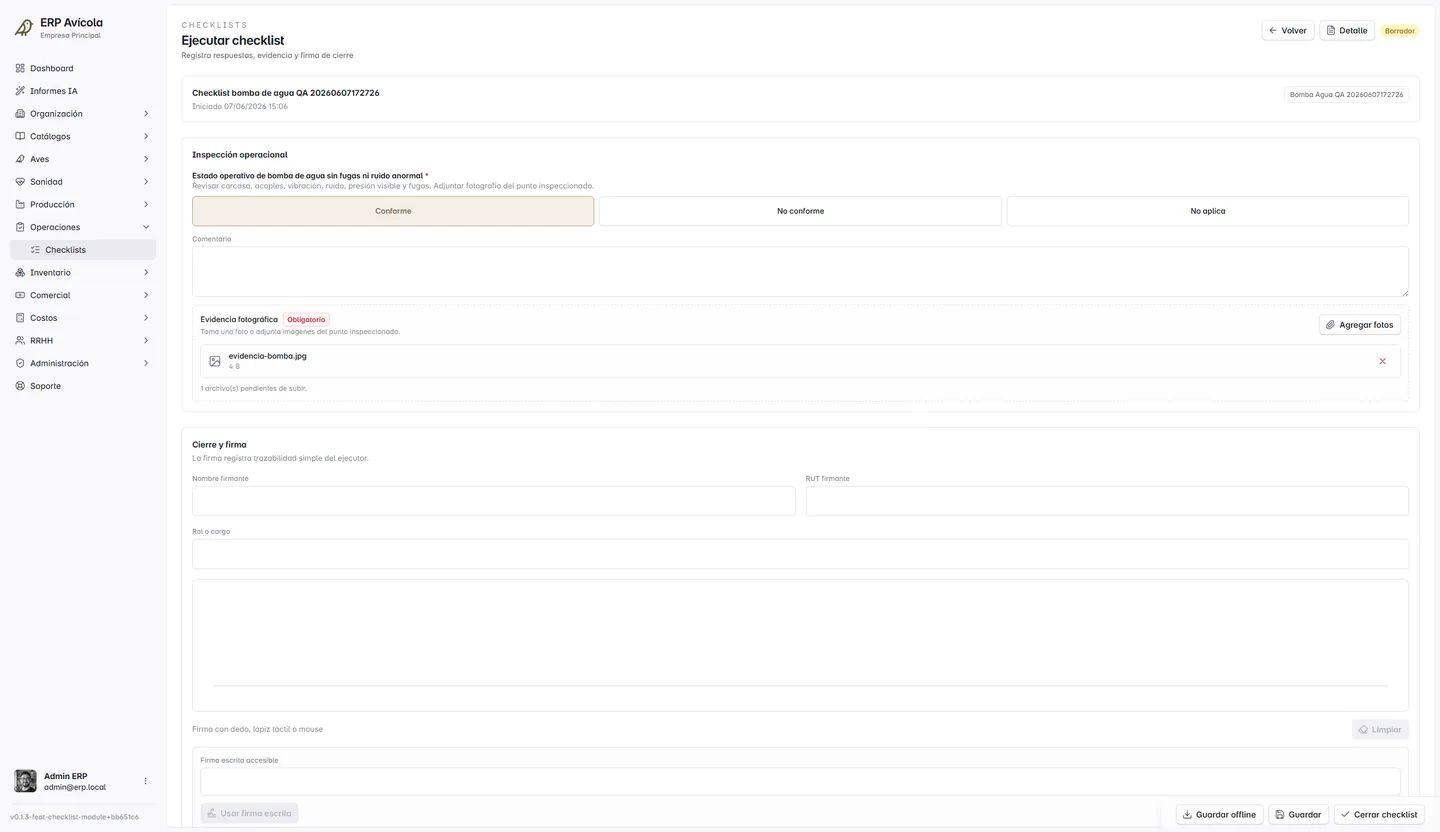
Task: Open the Sanidad menu section
Action: point(83,182)
